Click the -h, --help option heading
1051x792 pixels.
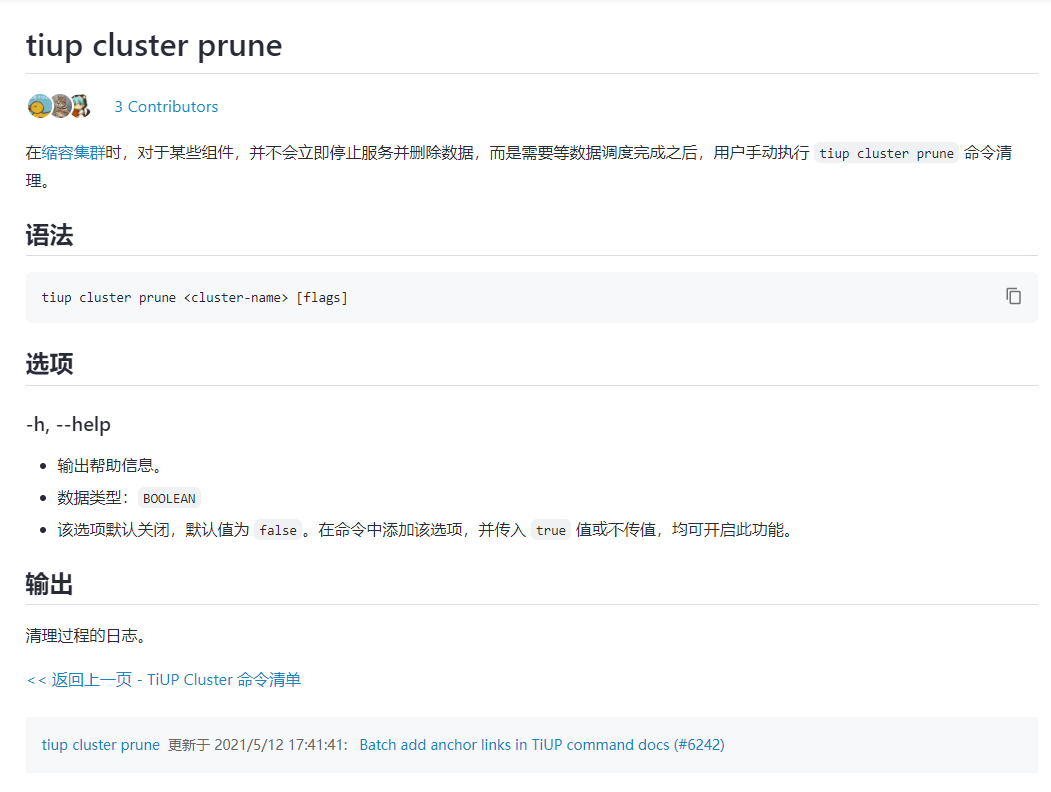(68, 424)
